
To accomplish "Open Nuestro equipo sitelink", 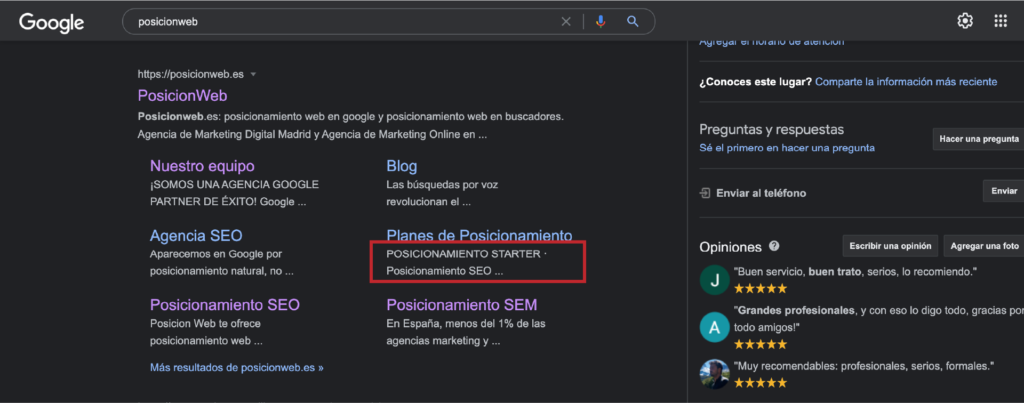I will [x=202, y=166].
